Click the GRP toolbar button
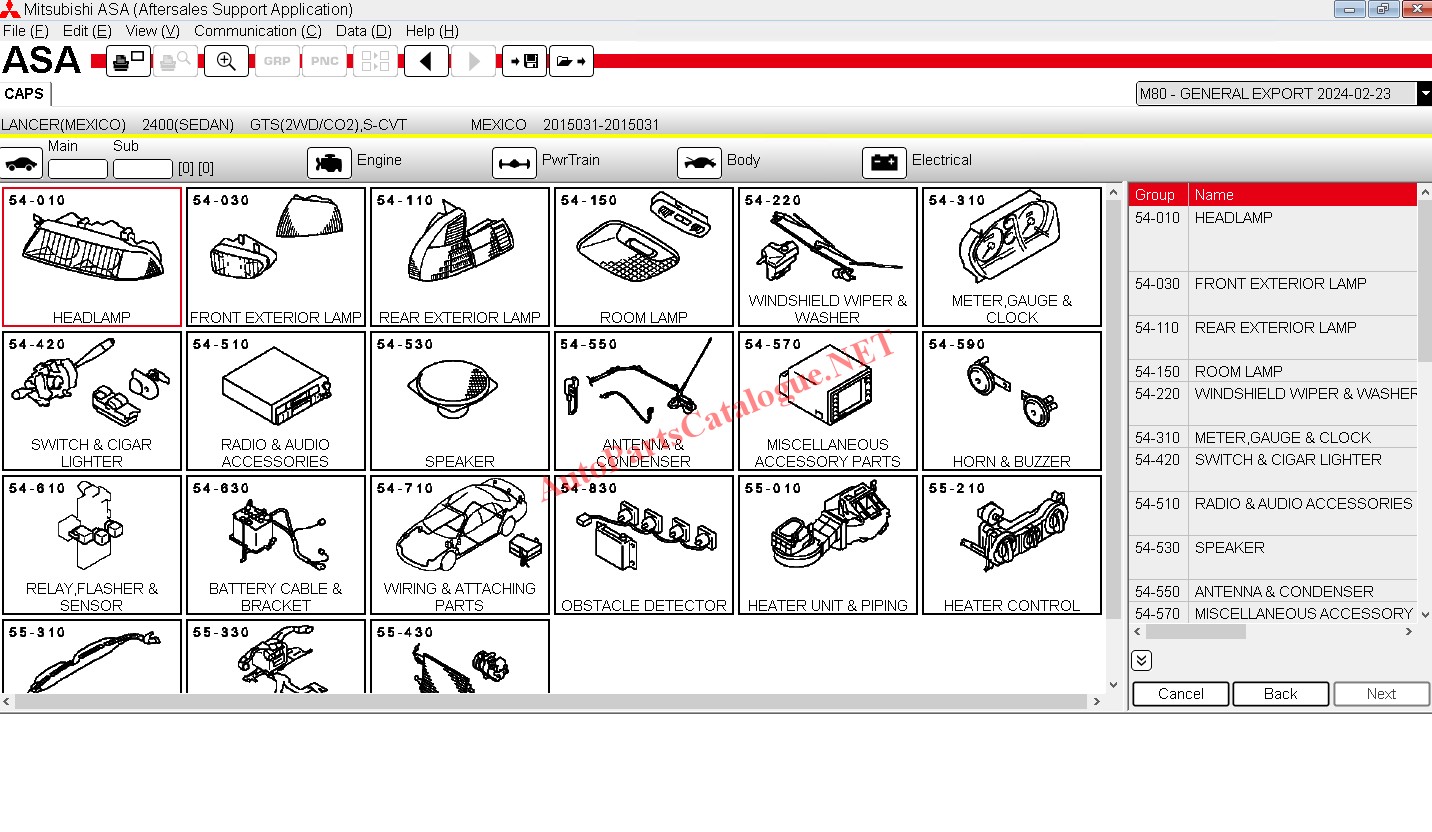Screen dimensions: 1432x832 277,61
